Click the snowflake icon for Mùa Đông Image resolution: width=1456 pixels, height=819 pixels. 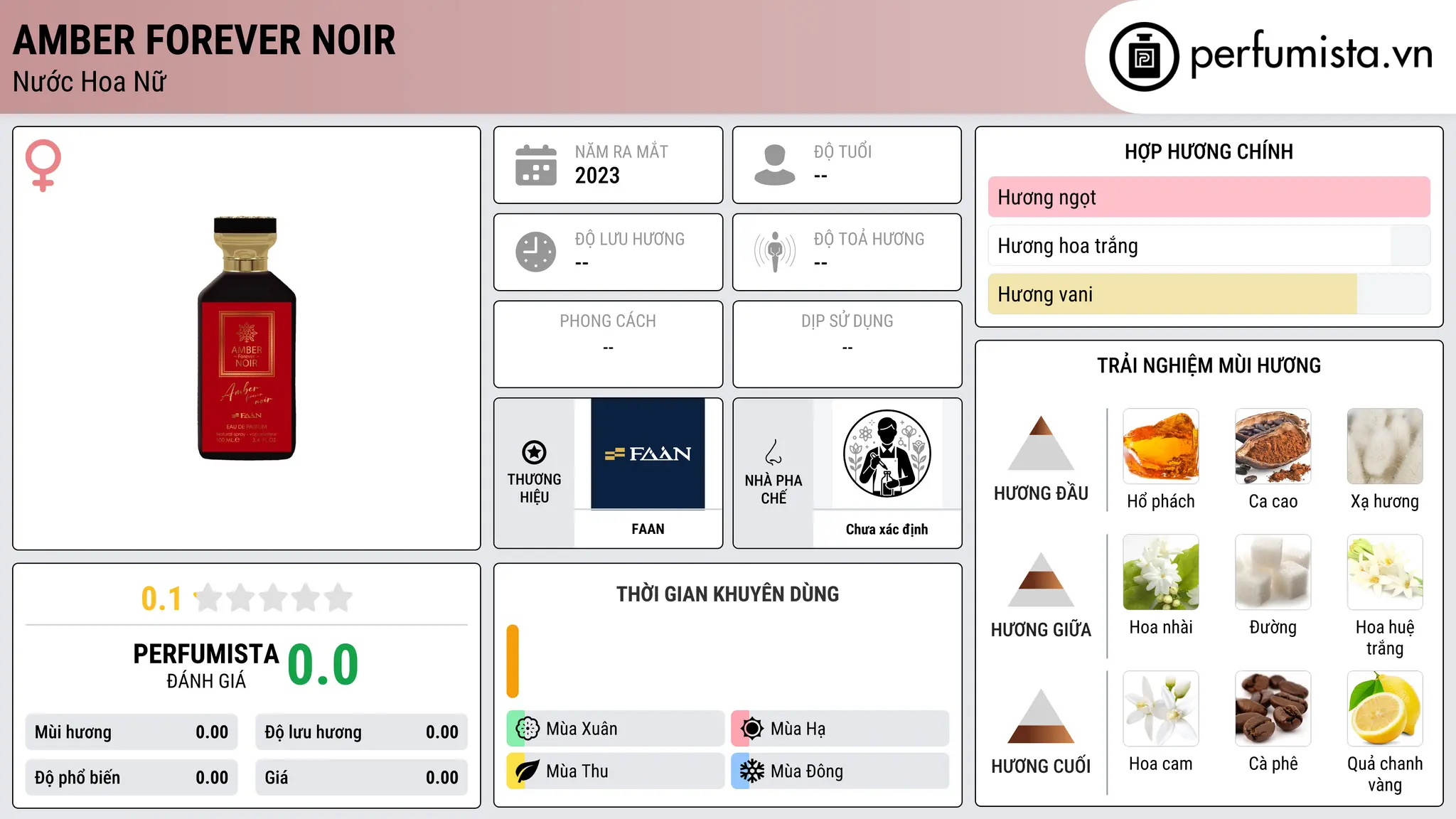751,771
